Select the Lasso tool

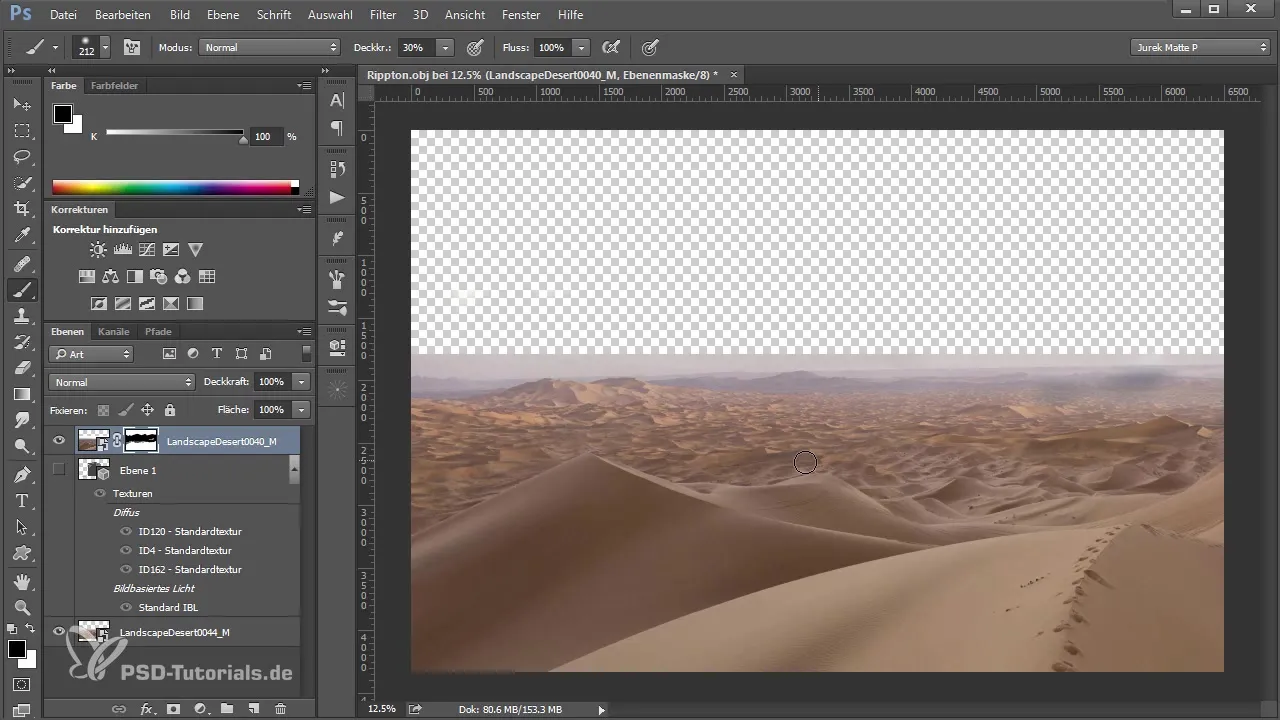click(x=22, y=157)
